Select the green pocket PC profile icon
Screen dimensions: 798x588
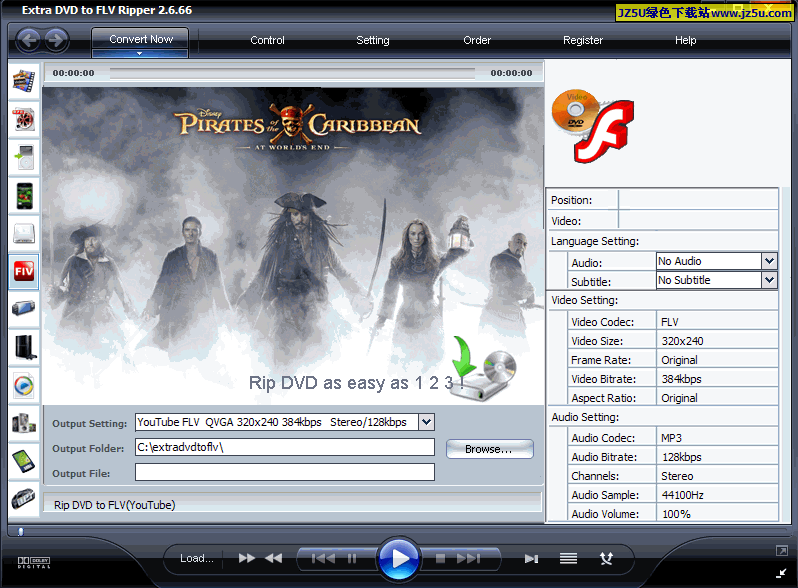(x=23, y=461)
